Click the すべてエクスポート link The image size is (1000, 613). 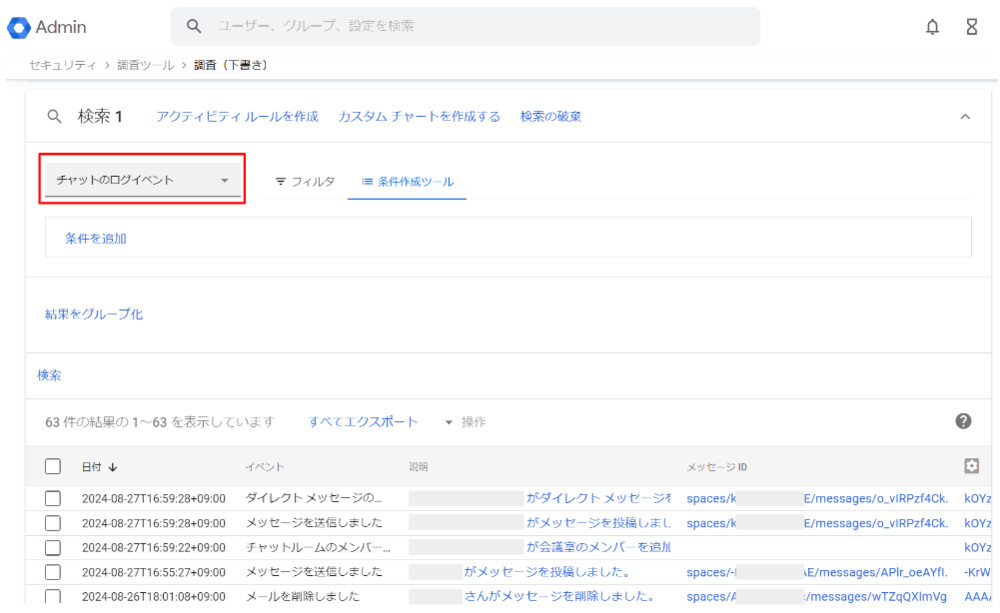pos(363,422)
